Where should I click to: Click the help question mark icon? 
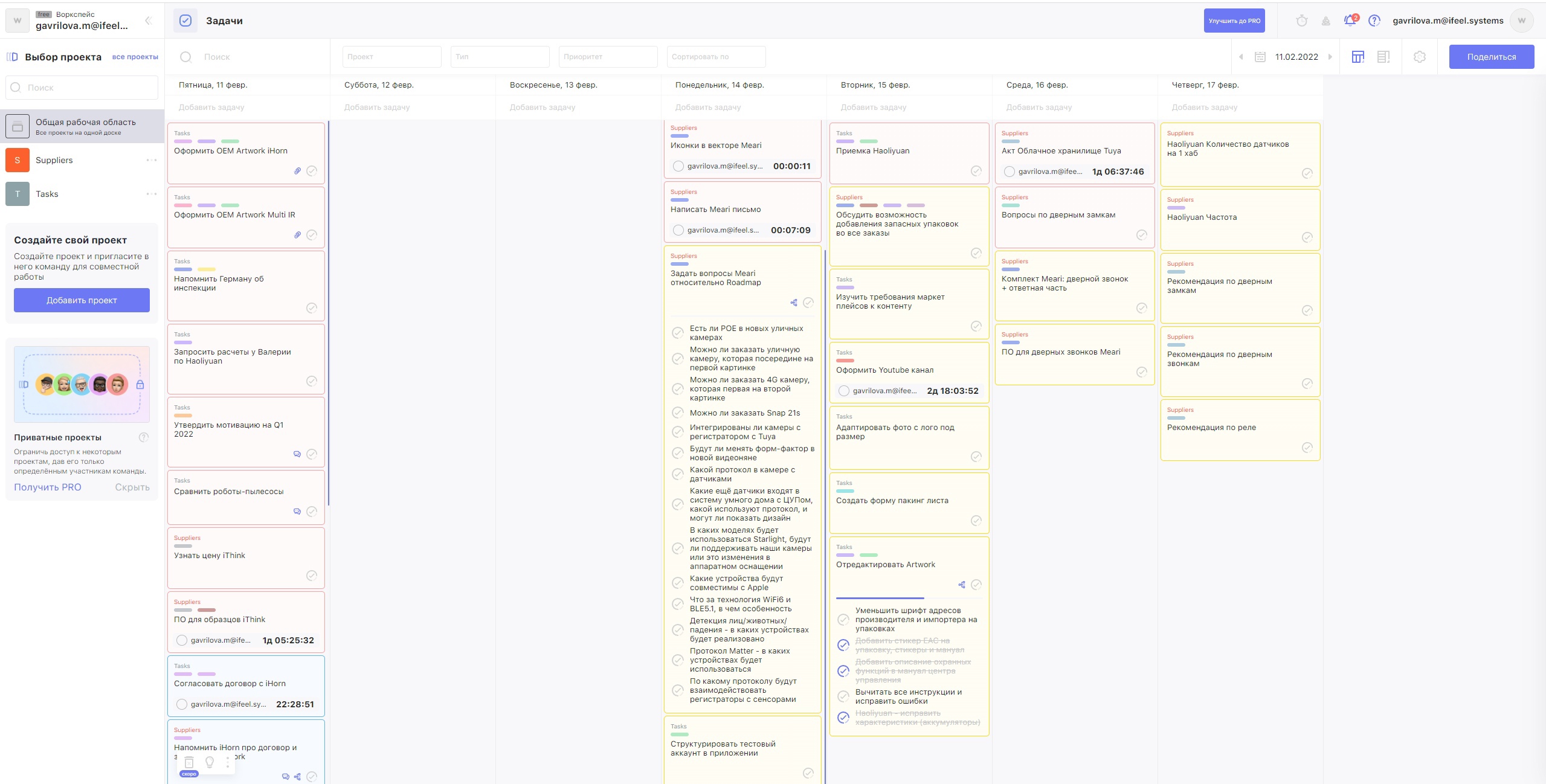(1374, 21)
